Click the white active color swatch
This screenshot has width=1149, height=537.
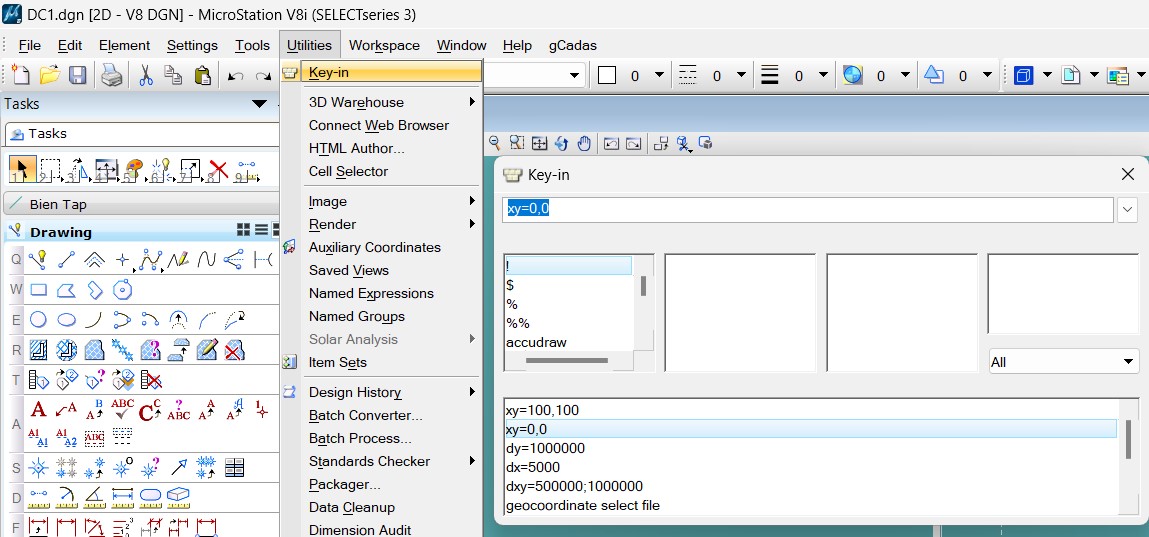(x=607, y=75)
